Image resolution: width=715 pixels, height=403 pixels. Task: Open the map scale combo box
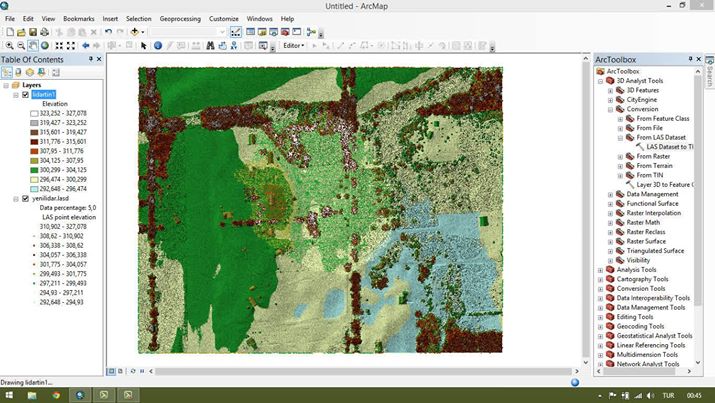187,32
